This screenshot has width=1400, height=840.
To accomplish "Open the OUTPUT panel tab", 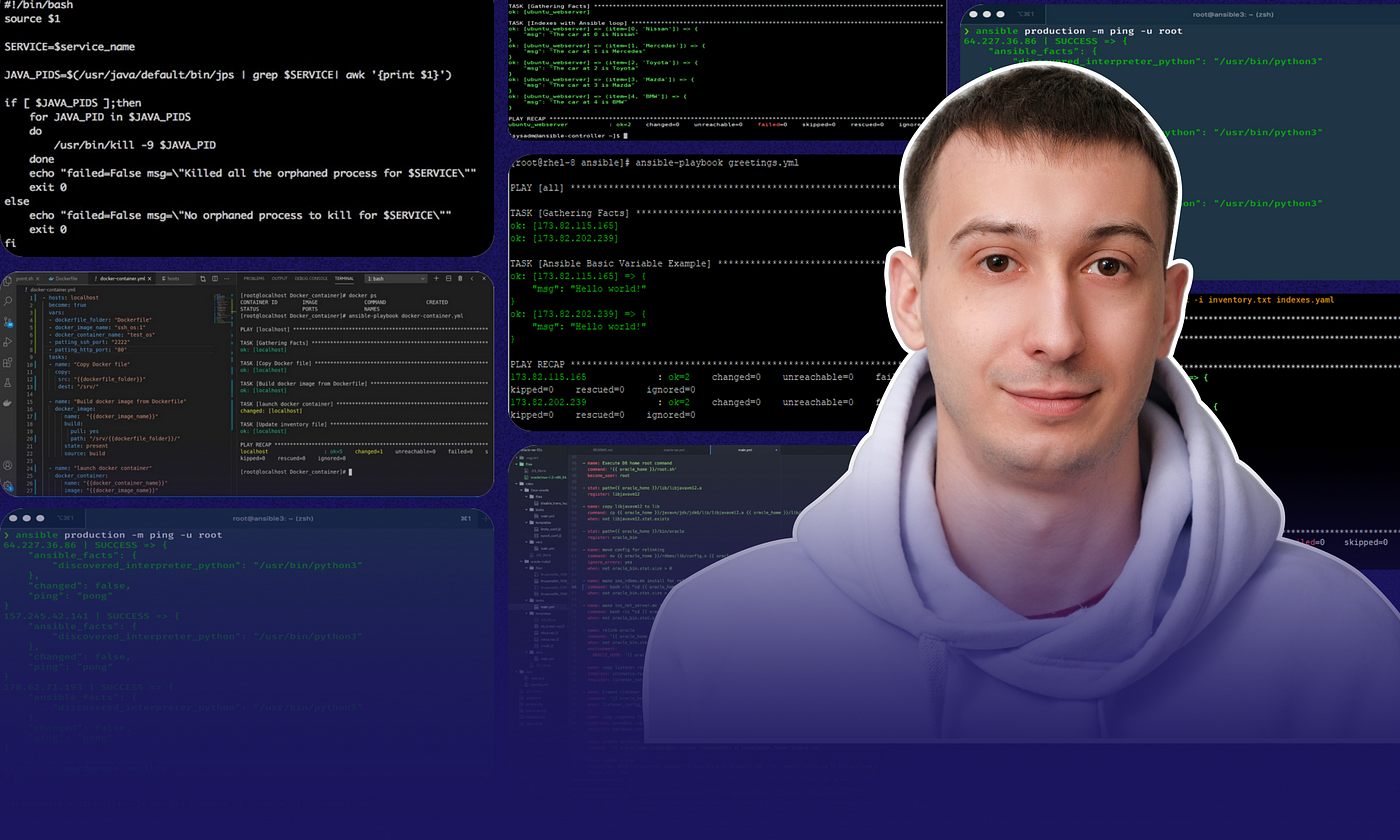I will click(279, 278).
